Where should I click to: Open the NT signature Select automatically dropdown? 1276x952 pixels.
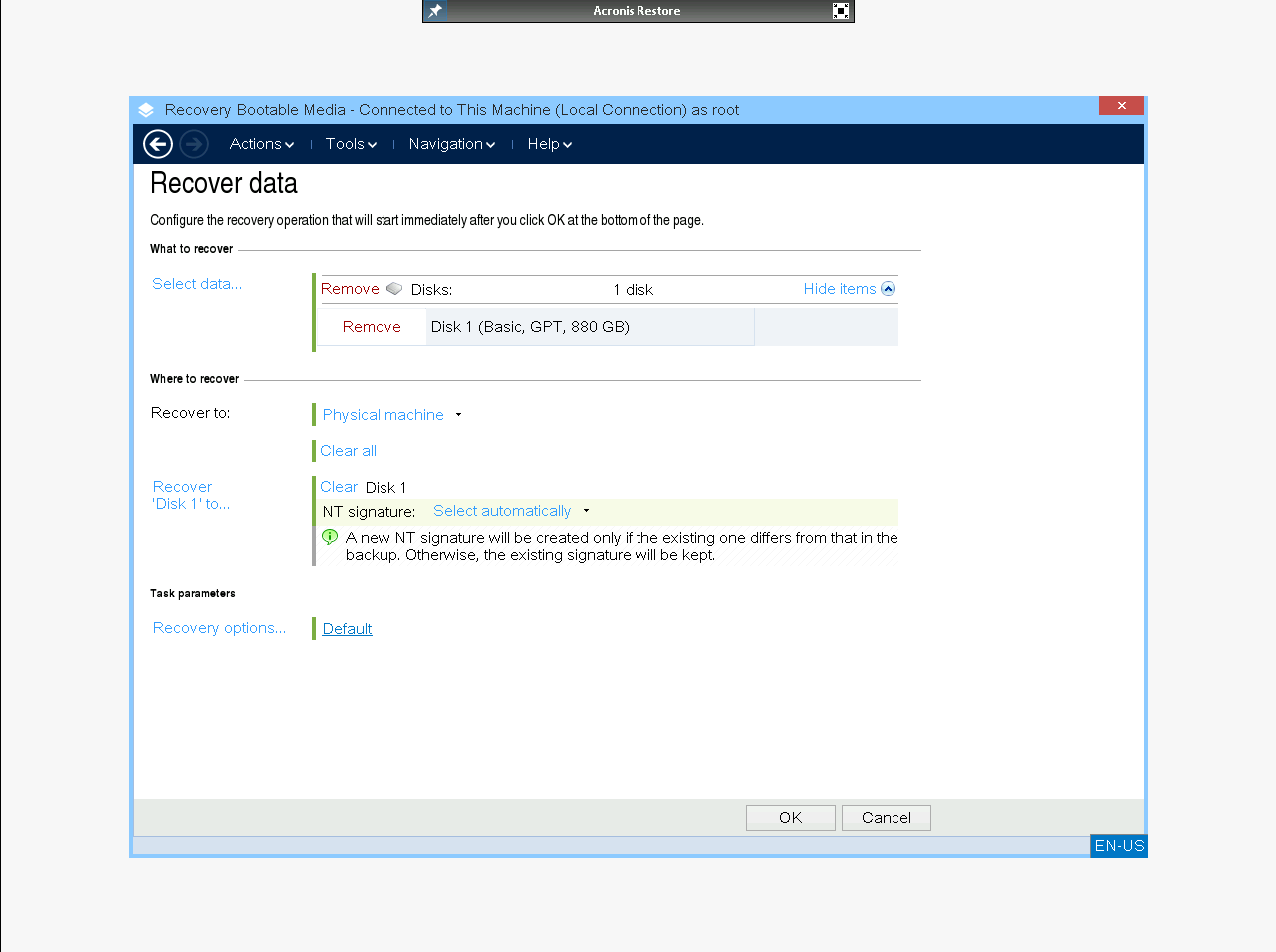(511, 511)
